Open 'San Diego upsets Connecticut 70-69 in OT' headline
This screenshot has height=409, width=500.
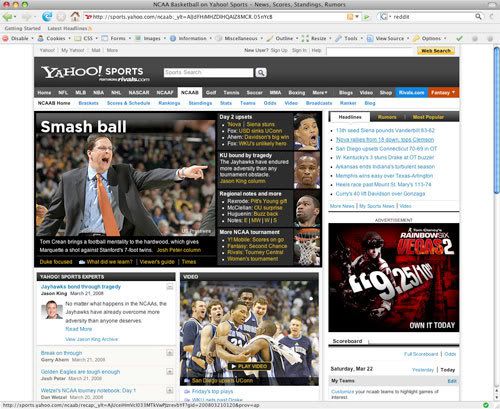click(x=386, y=149)
